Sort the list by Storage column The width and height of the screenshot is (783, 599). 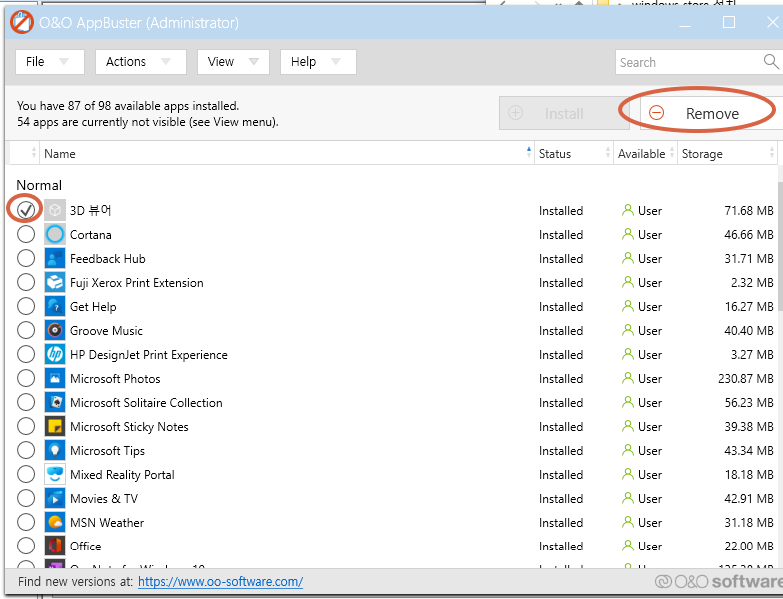(x=728, y=153)
